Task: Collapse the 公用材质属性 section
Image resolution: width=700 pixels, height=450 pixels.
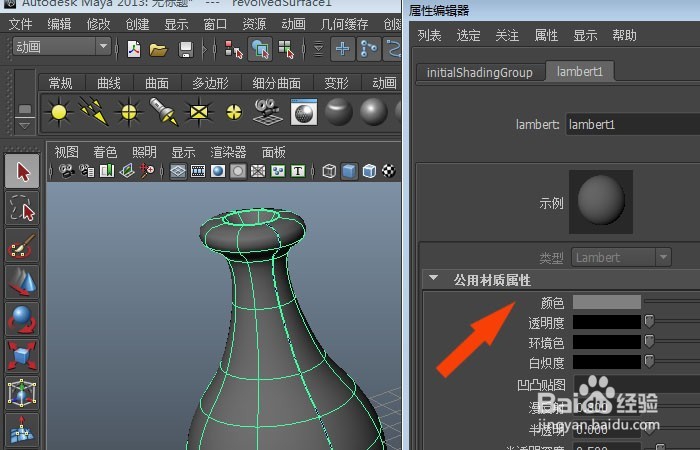Action: click(x=433, y=278)
